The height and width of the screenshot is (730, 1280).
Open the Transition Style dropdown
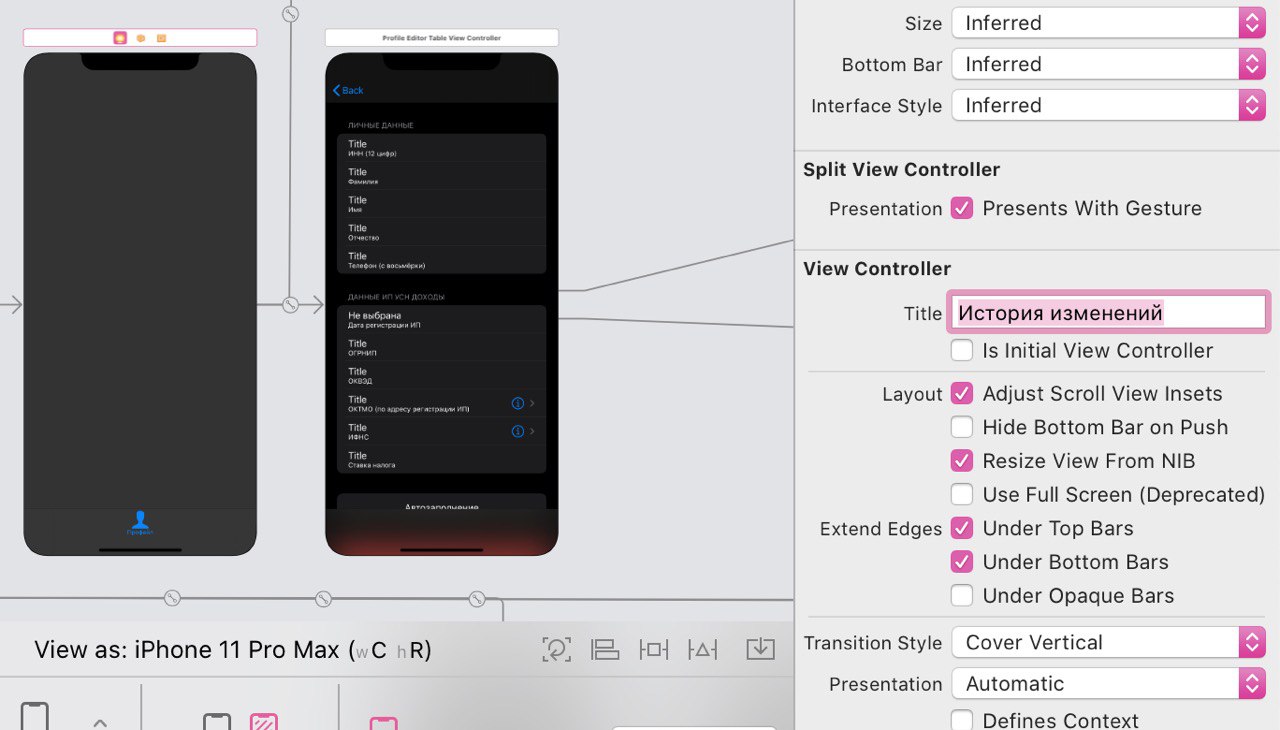tap(1109, 642)
